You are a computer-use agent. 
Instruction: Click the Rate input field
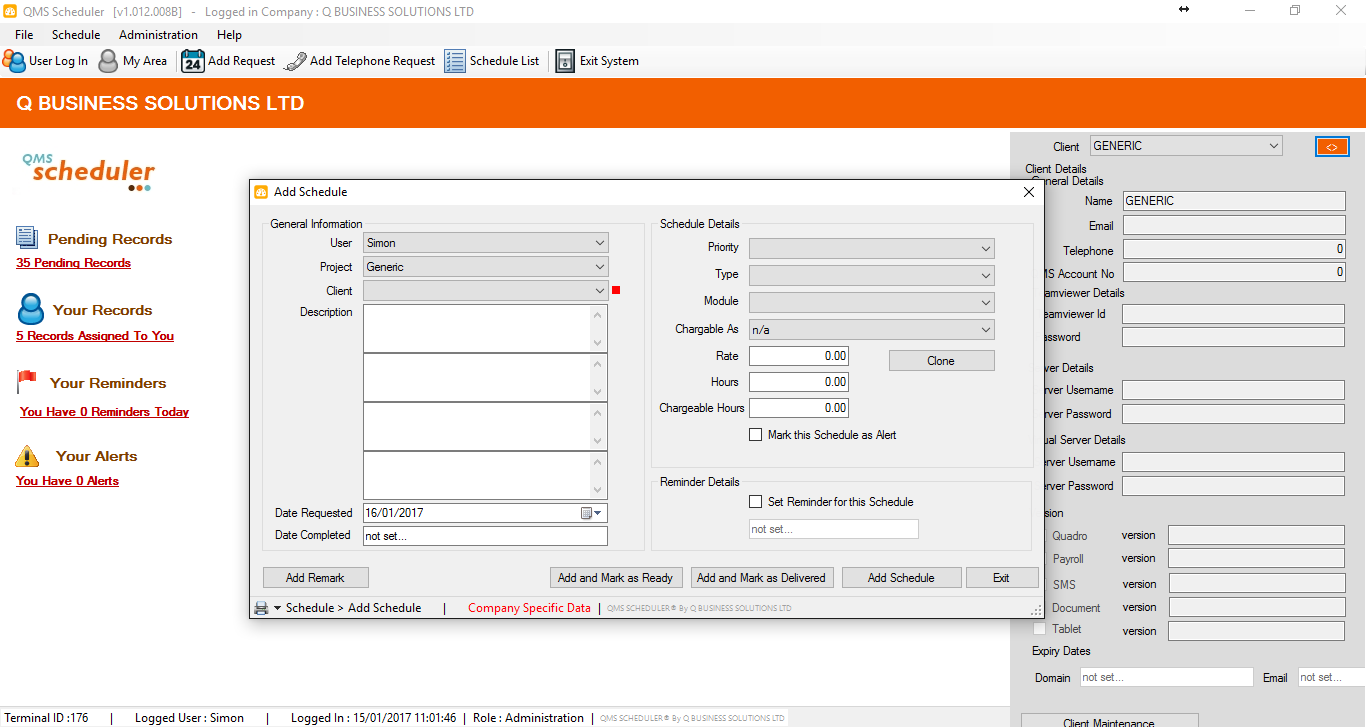(x=799, y=356)
